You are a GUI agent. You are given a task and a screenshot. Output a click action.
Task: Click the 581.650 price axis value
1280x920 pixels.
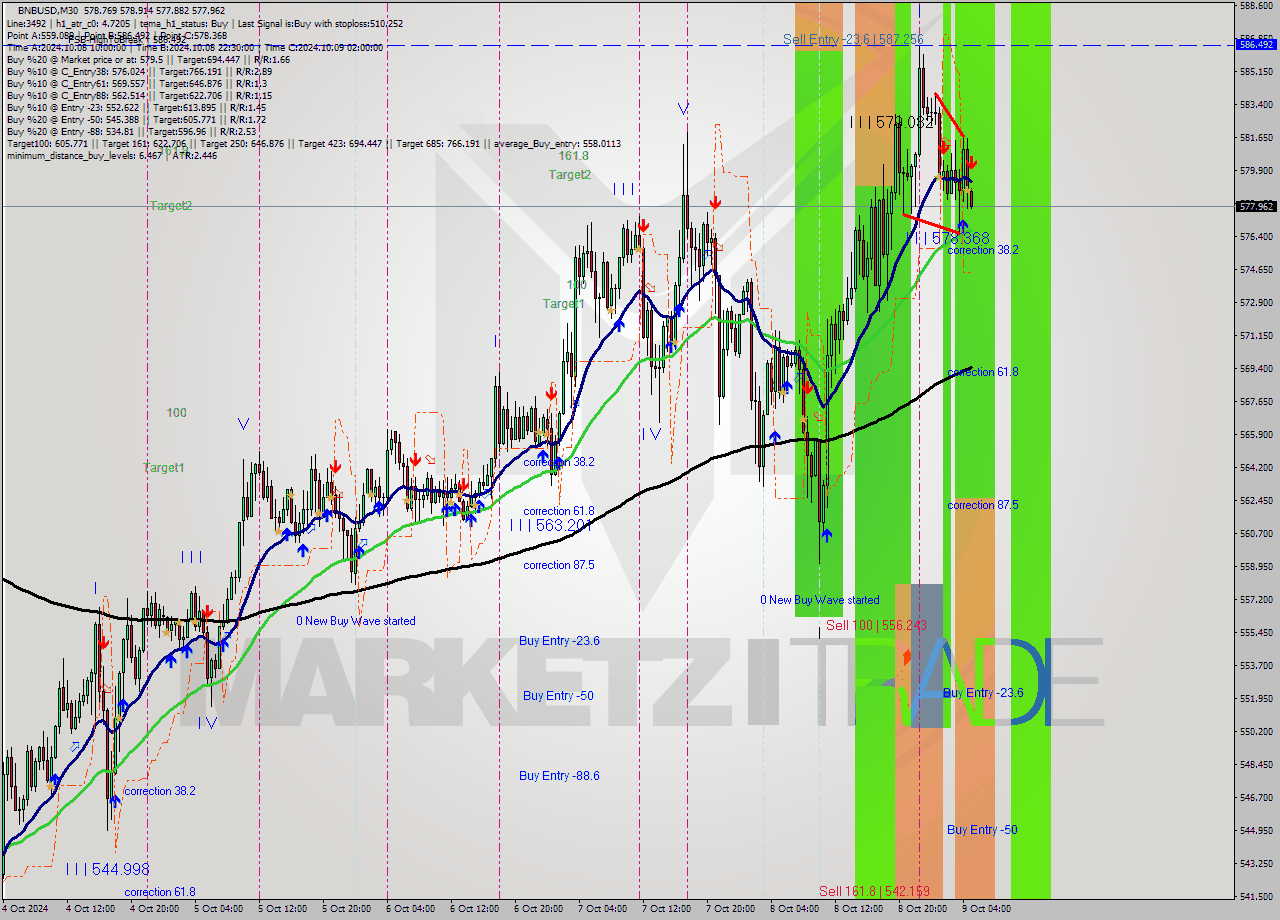pyautogui.click(x=1256, y=137)
